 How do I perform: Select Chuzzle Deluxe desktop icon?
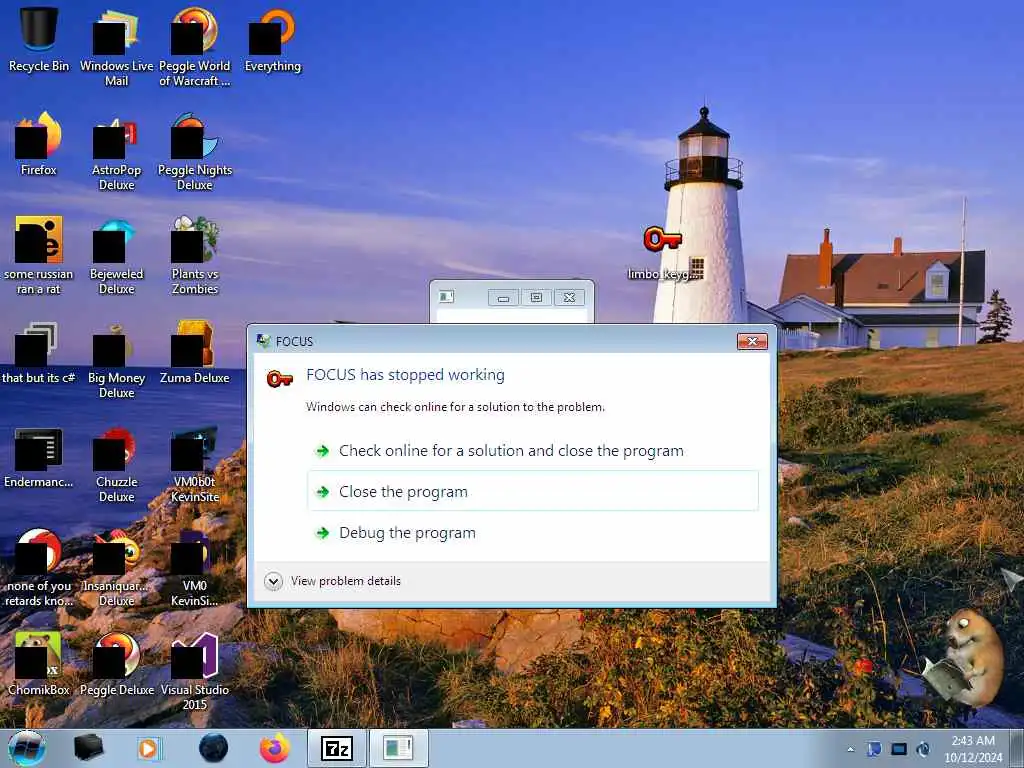(116, 464)
